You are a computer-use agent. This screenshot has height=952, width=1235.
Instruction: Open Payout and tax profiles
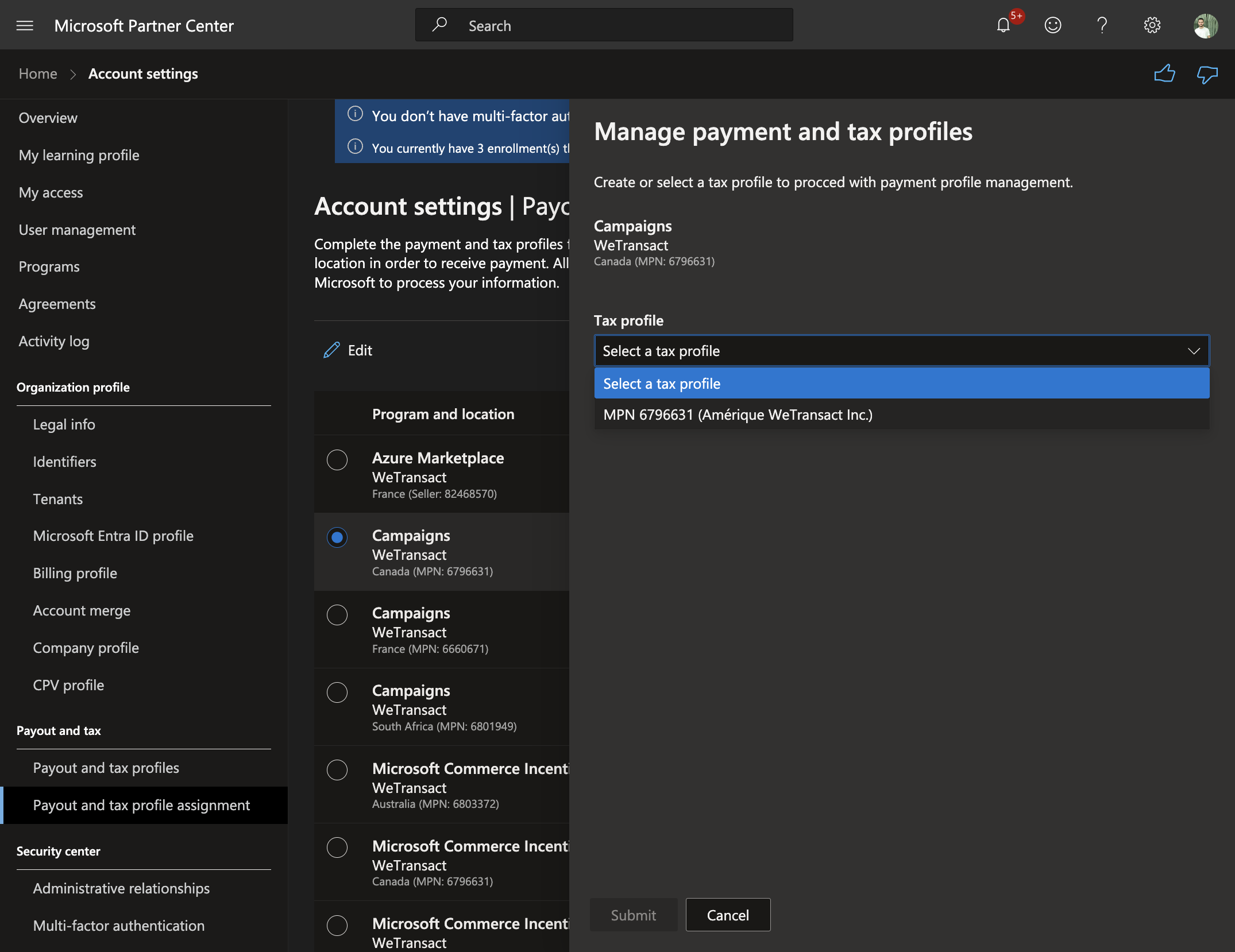point(106,768)
